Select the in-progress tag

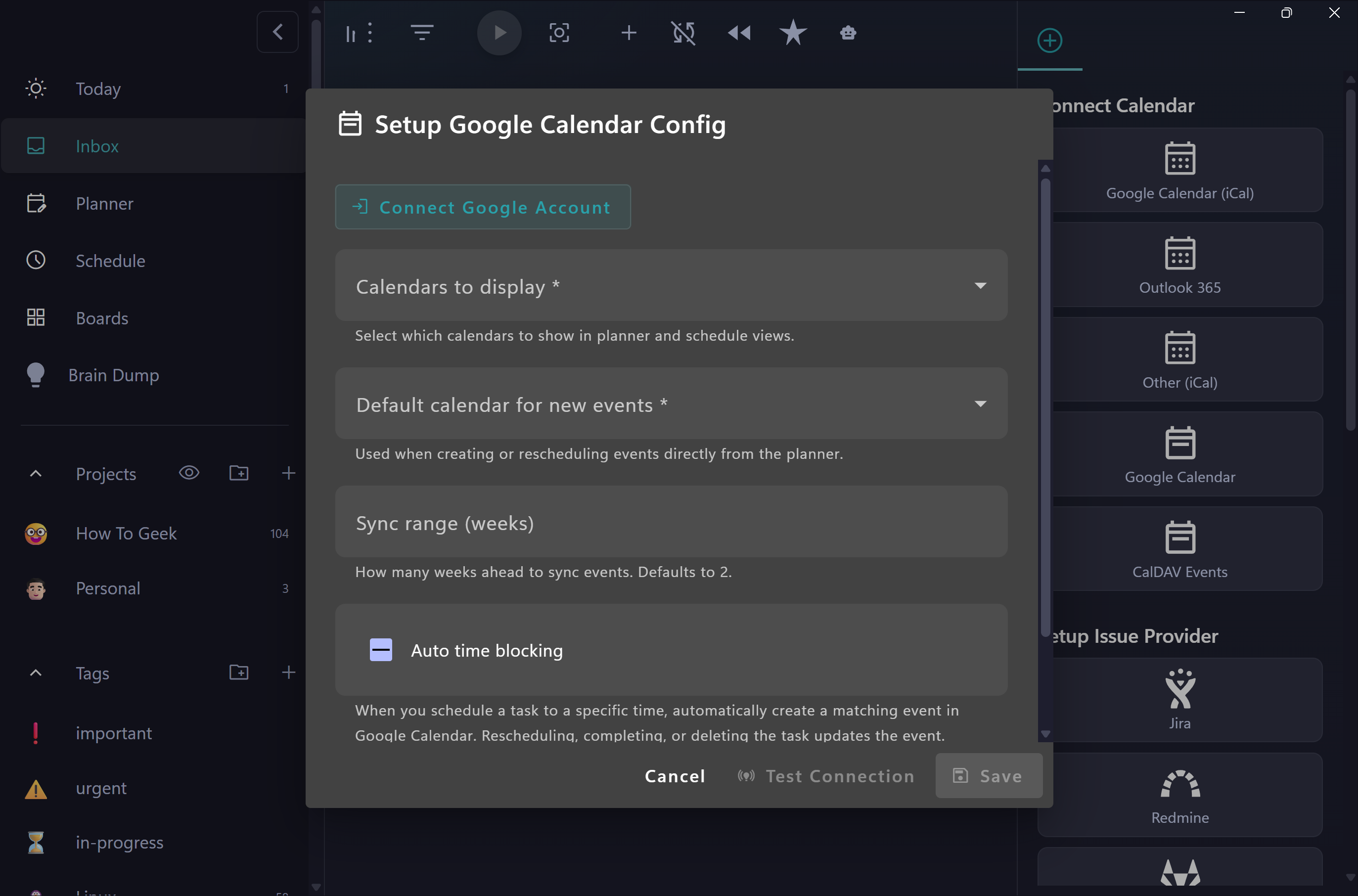tap(154, 842)
